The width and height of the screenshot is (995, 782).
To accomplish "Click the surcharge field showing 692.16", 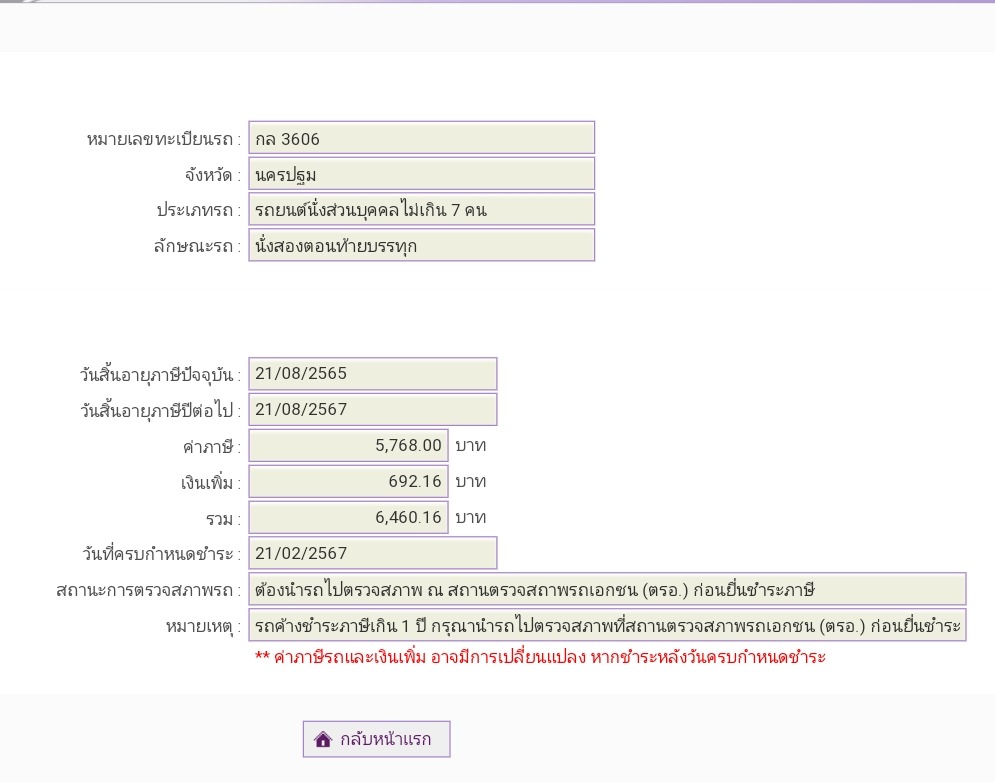I will (348, 482).
